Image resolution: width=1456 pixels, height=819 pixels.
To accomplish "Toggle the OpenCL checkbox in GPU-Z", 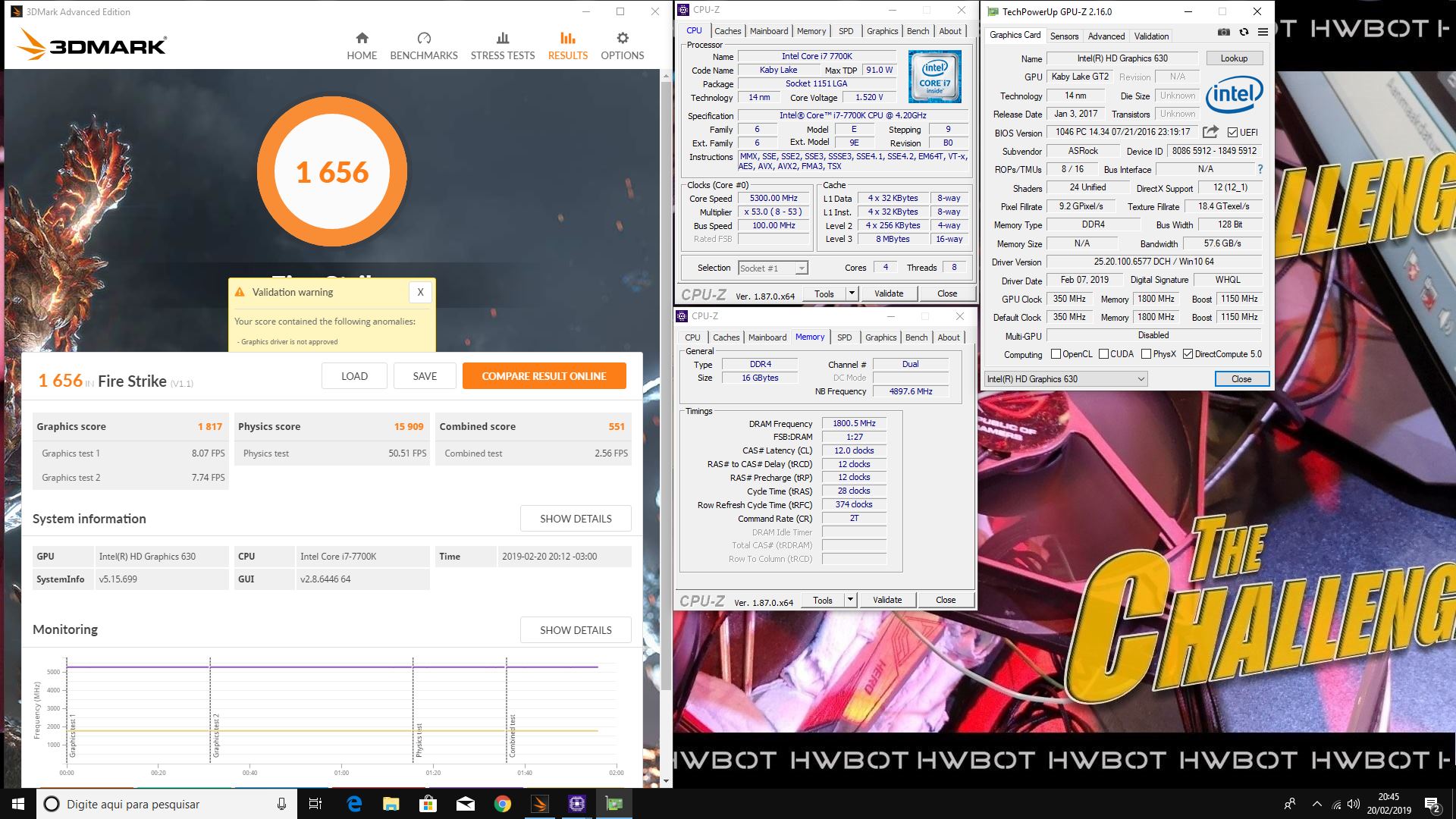I will tap(1056, 354).
